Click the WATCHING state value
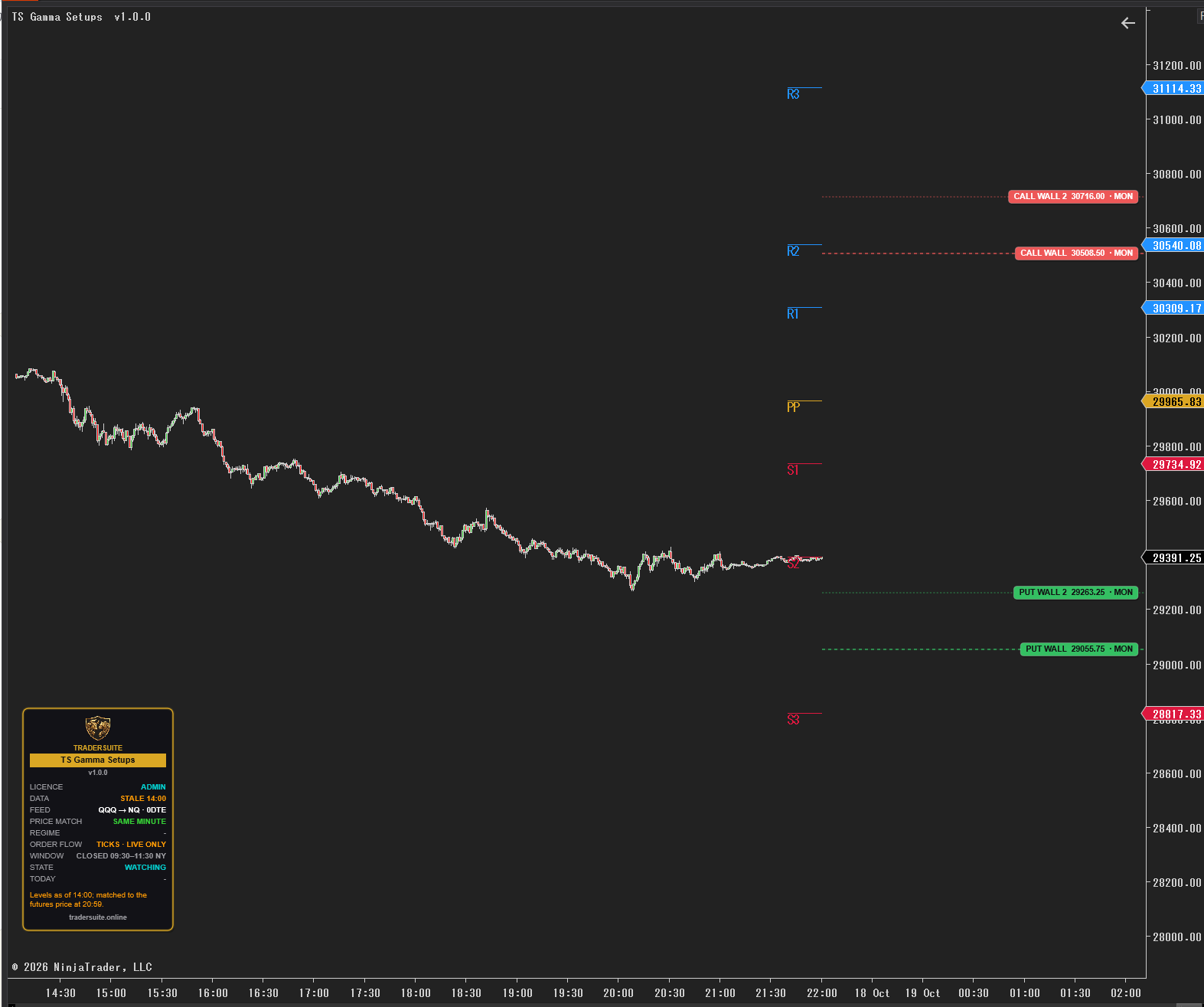 [145, 868]
